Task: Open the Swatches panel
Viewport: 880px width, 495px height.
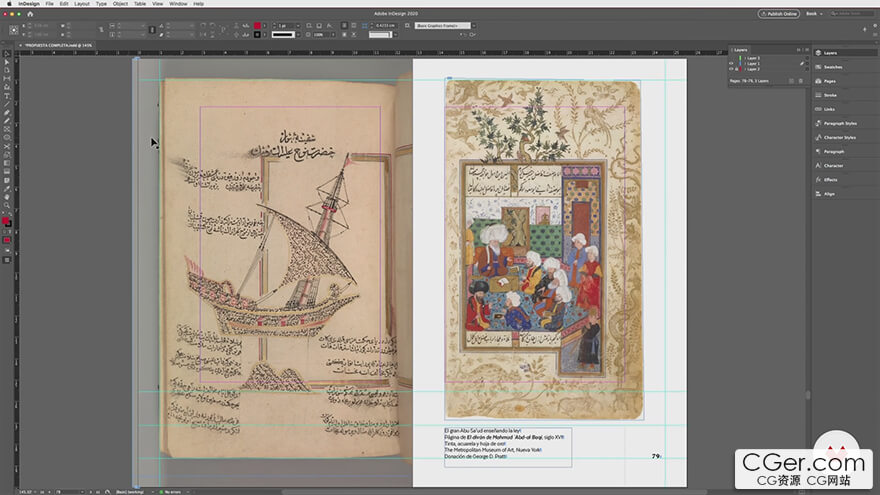Action: coord(845,67)
